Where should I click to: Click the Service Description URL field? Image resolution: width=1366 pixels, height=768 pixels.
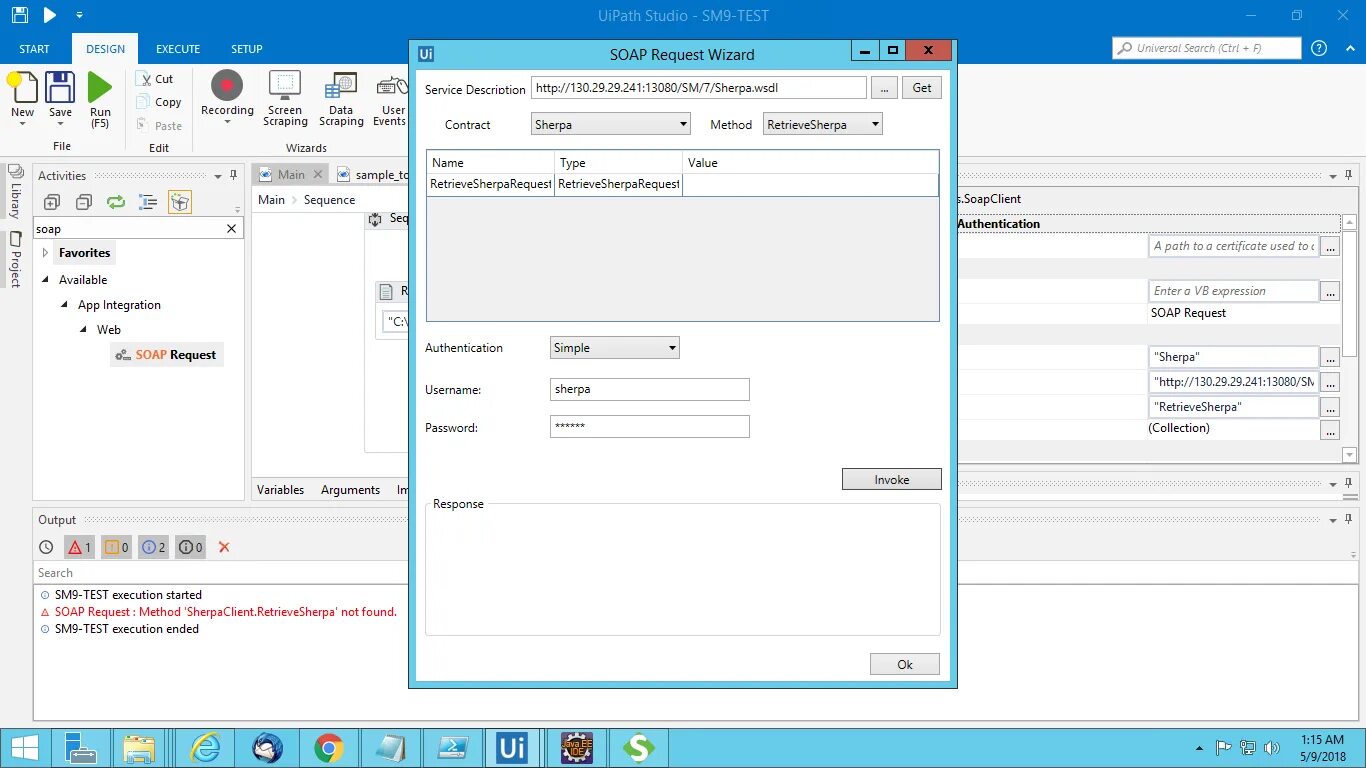(x=699, y=88)
